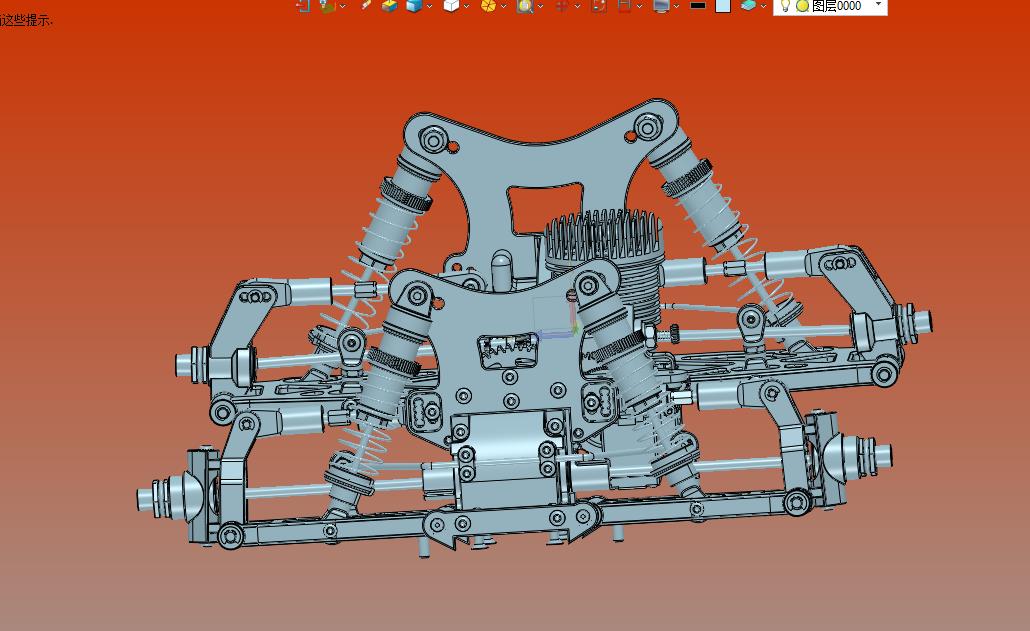The height and width of the screenshot is (631, 1030).
Task: Open the 图层0000 layer dropdown
Action: point(878,5)
